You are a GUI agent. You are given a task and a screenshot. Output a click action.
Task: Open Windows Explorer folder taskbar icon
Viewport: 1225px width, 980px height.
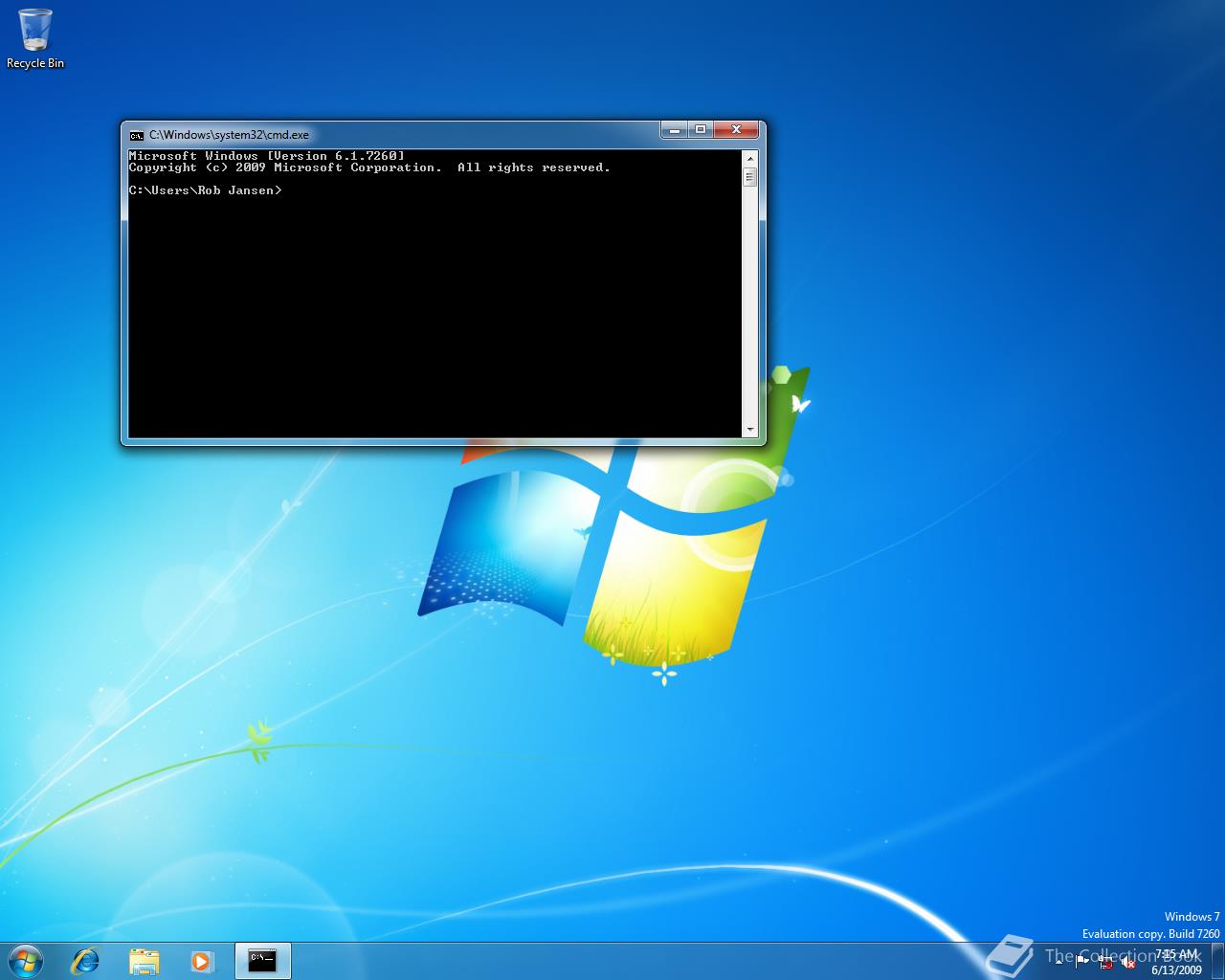[145, 961]
